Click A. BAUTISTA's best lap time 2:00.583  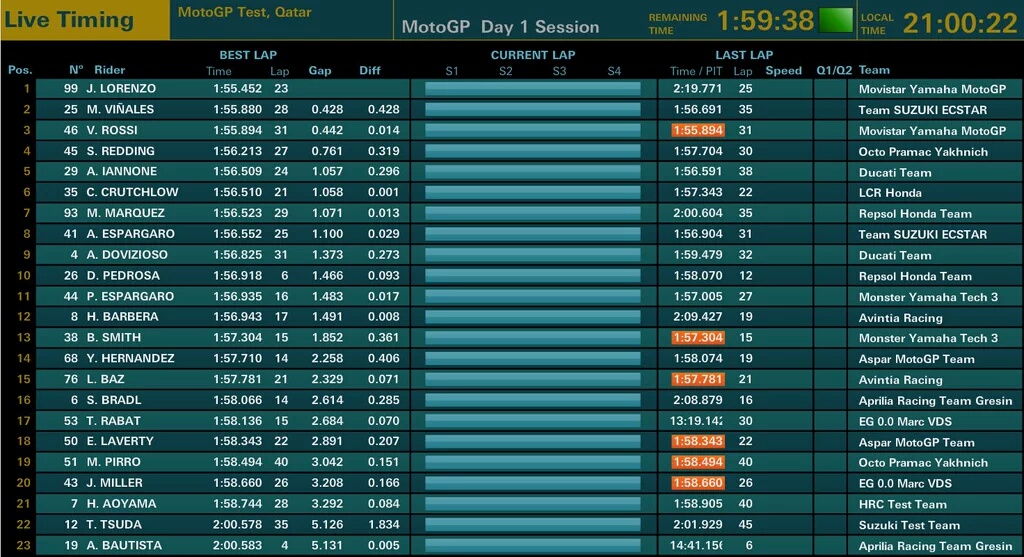click(x=237, y=545)
